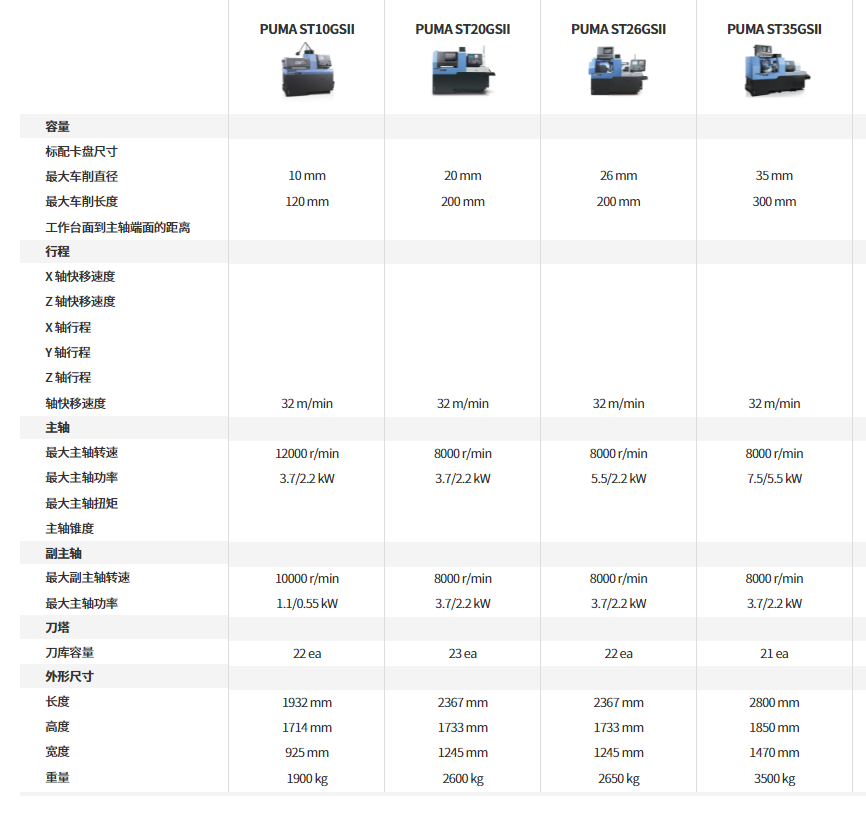Screen dimensions: 866x813
Task: Select the 2600 kg weight value
Action: point(463,778)
